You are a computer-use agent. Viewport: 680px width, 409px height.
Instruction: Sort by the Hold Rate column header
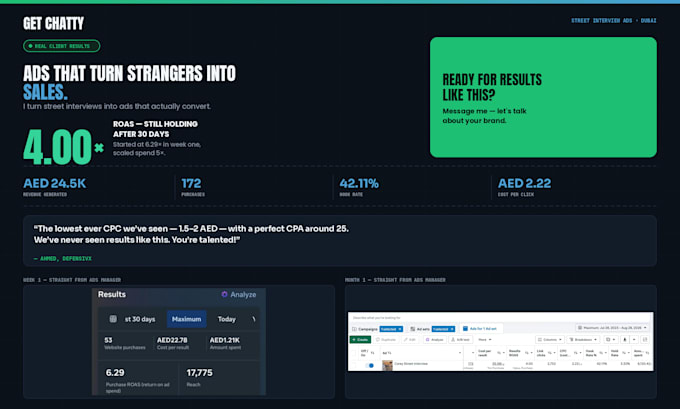click(615, 353)
